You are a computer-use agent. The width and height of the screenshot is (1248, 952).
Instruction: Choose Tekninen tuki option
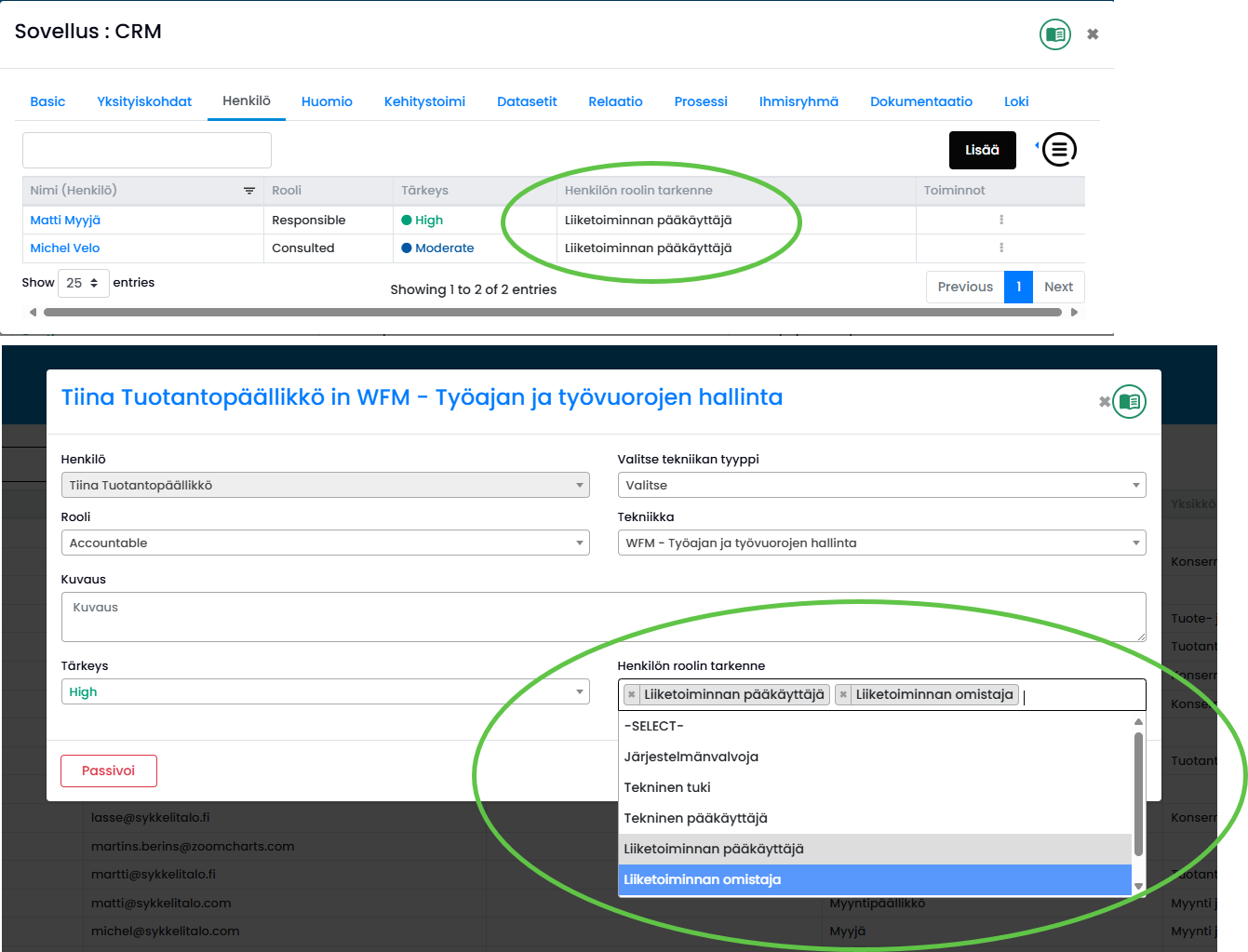click(875, 787)
